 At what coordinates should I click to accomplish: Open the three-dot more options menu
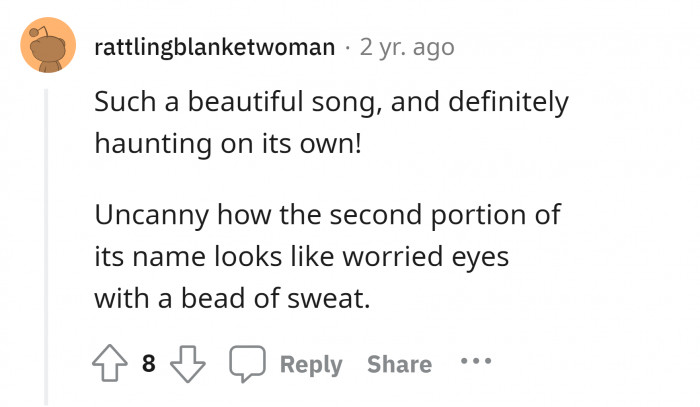point(476,363)
